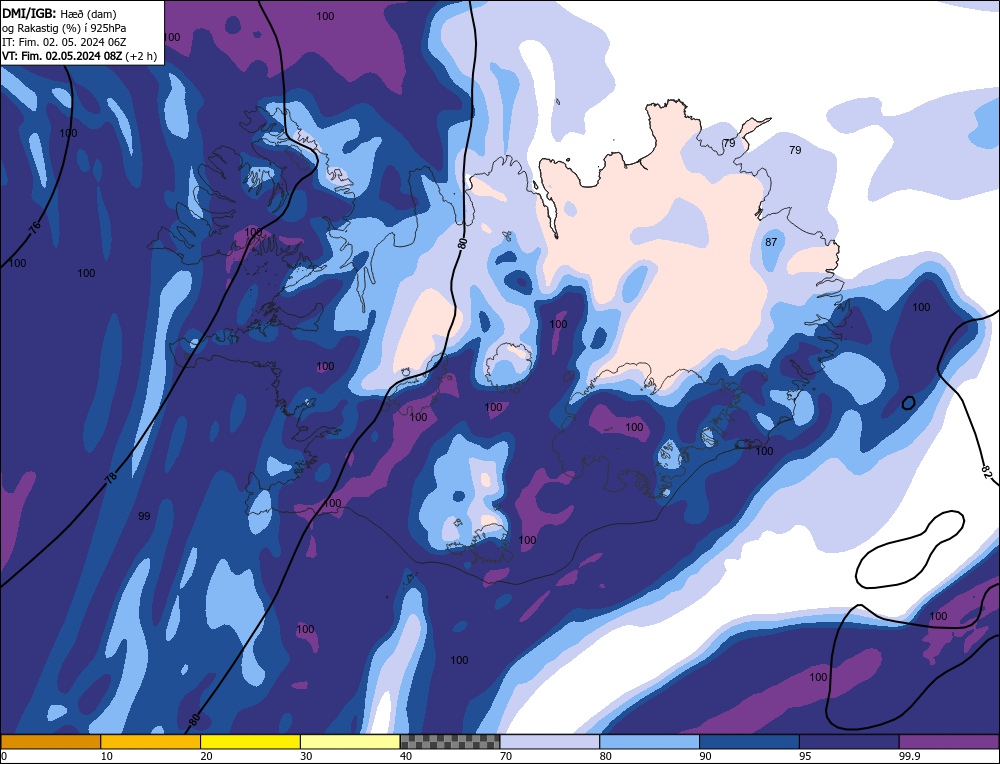Click the orange 0-10 legend swatch
This screenshot has height=764, width=1000.
pyautogui.click(x=50, y=742)
